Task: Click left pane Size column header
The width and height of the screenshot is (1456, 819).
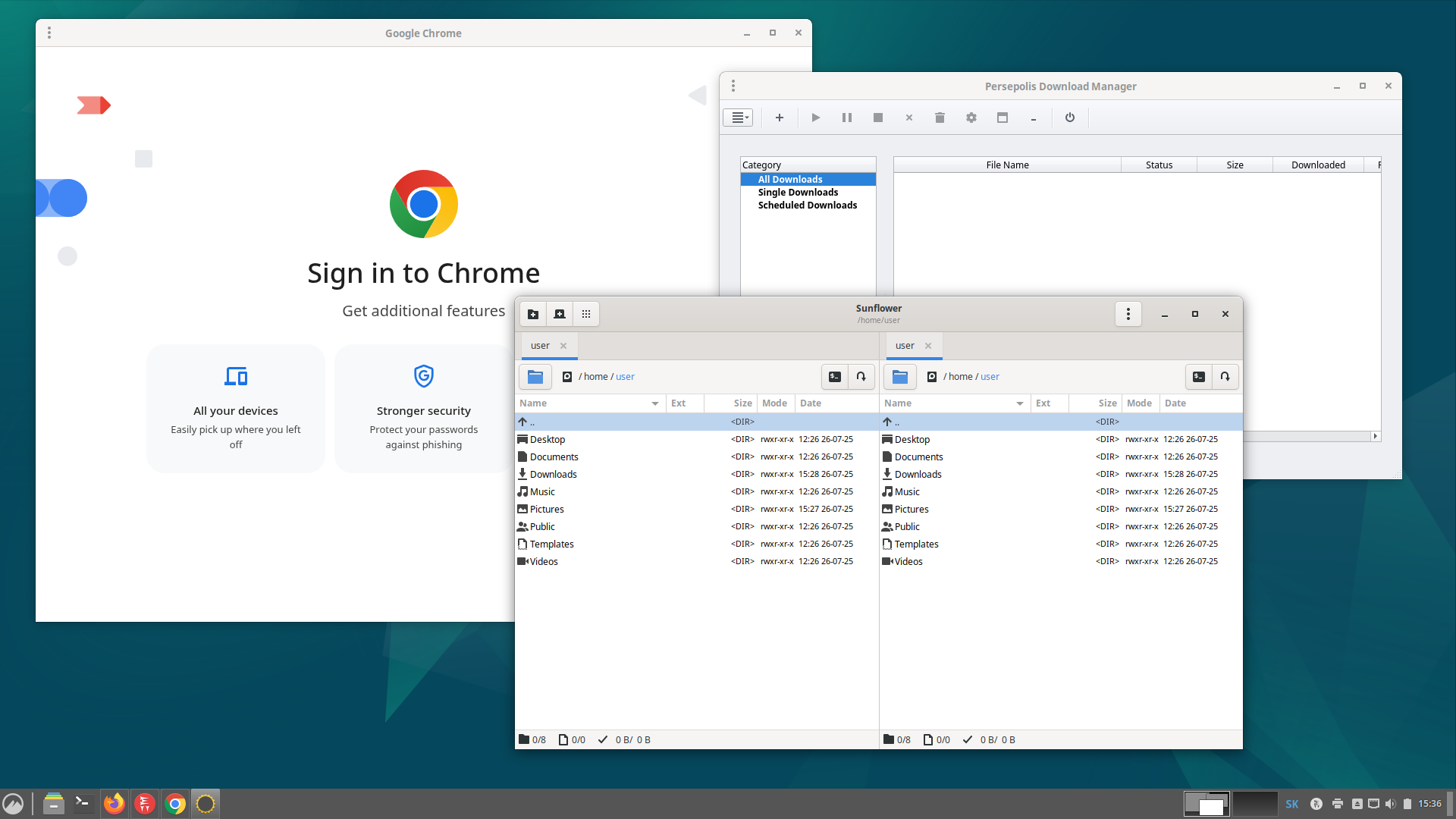Action: pyautogui.click(x=730, y=403)
